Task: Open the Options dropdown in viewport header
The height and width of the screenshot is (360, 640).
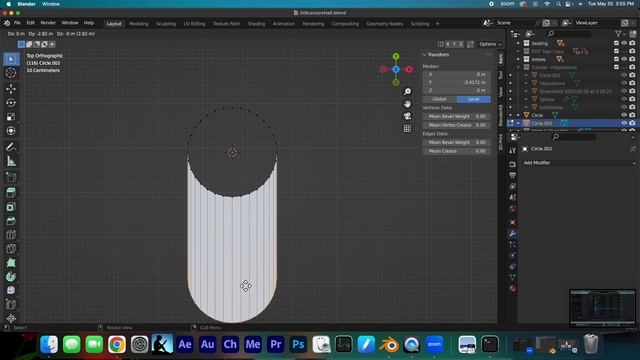Action: (x=490, y=44)
